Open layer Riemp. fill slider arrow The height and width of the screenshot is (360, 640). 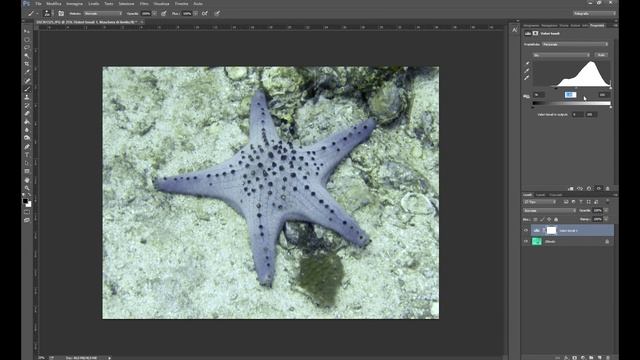pyautogui.click(x=606, y=220)
